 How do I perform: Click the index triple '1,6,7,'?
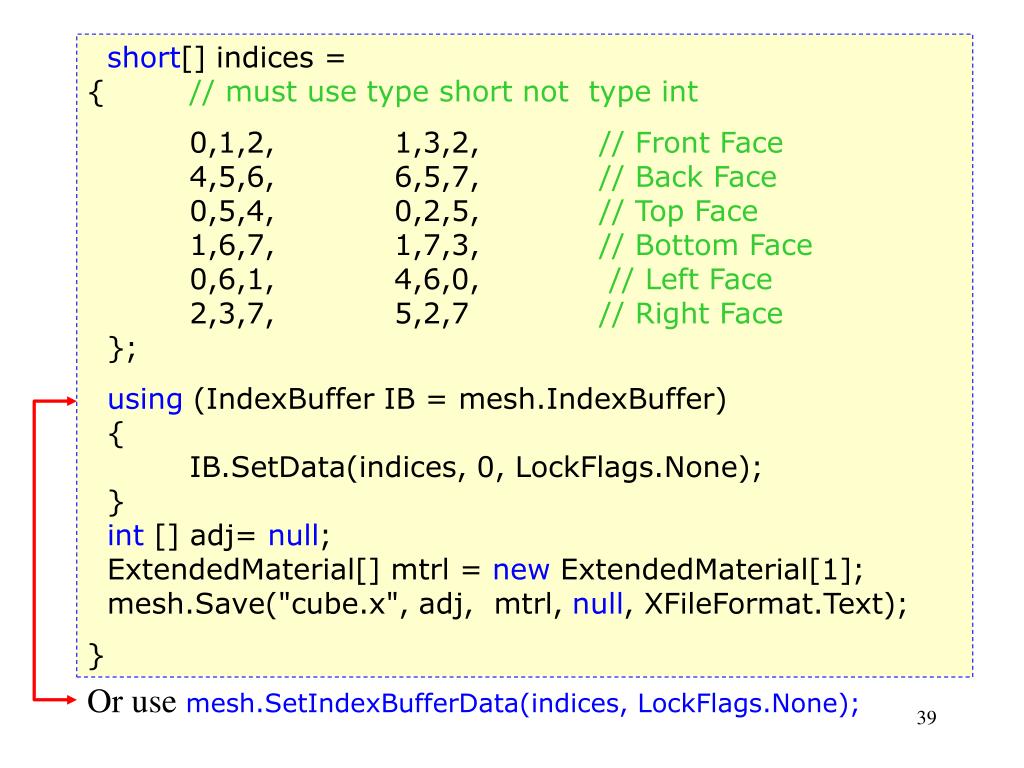[232, 246]
